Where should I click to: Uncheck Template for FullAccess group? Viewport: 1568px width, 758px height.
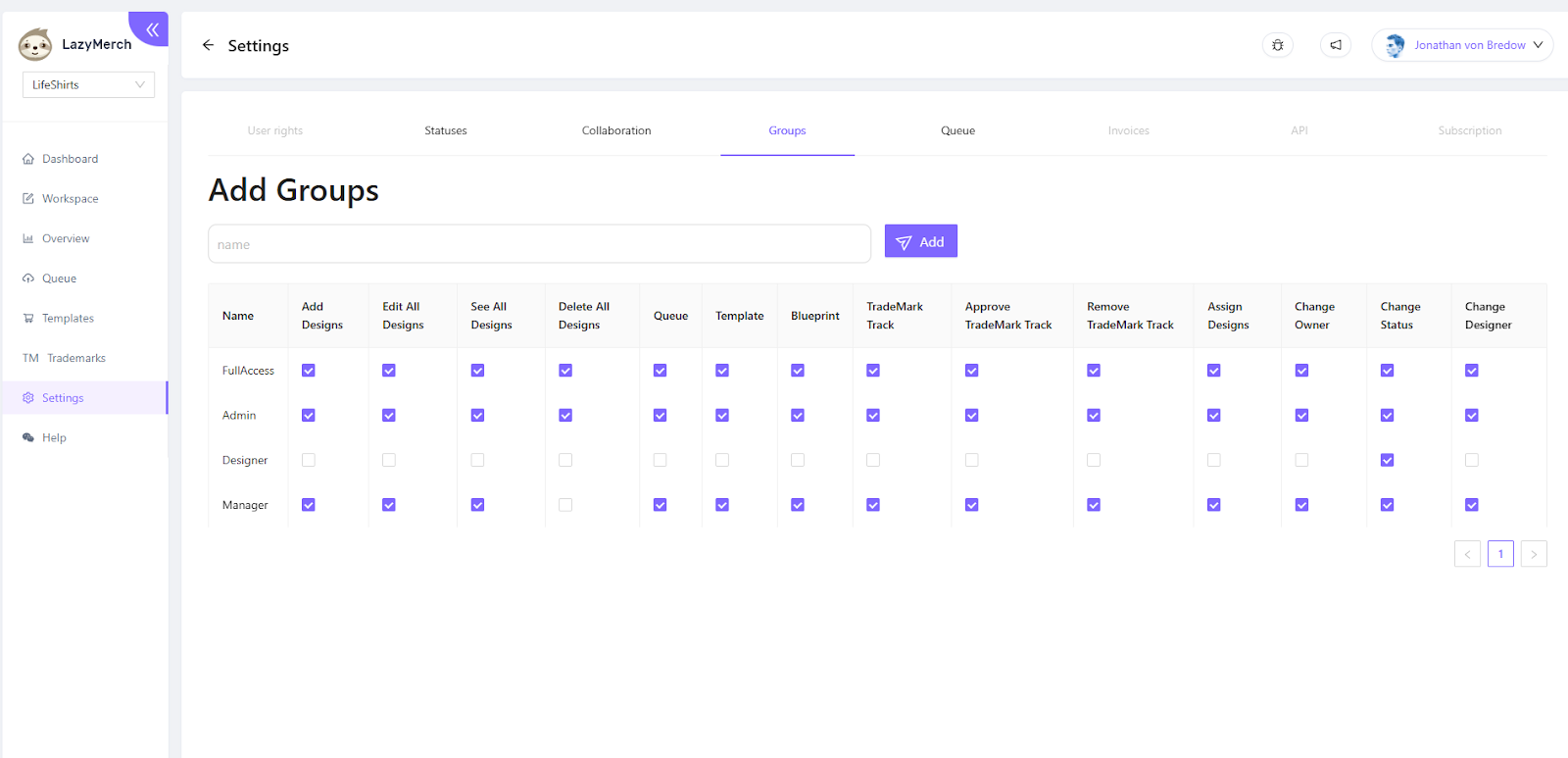tap(722, 371)
